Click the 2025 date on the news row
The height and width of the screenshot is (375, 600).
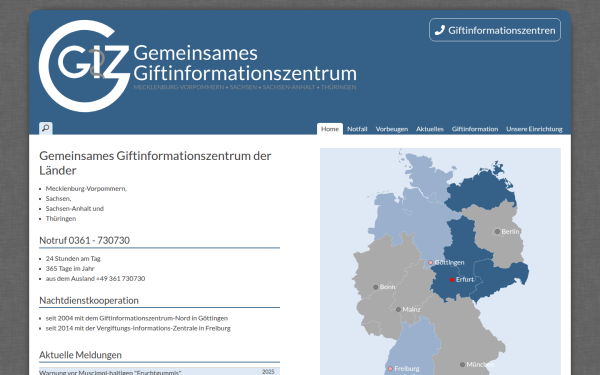[268, 372]
